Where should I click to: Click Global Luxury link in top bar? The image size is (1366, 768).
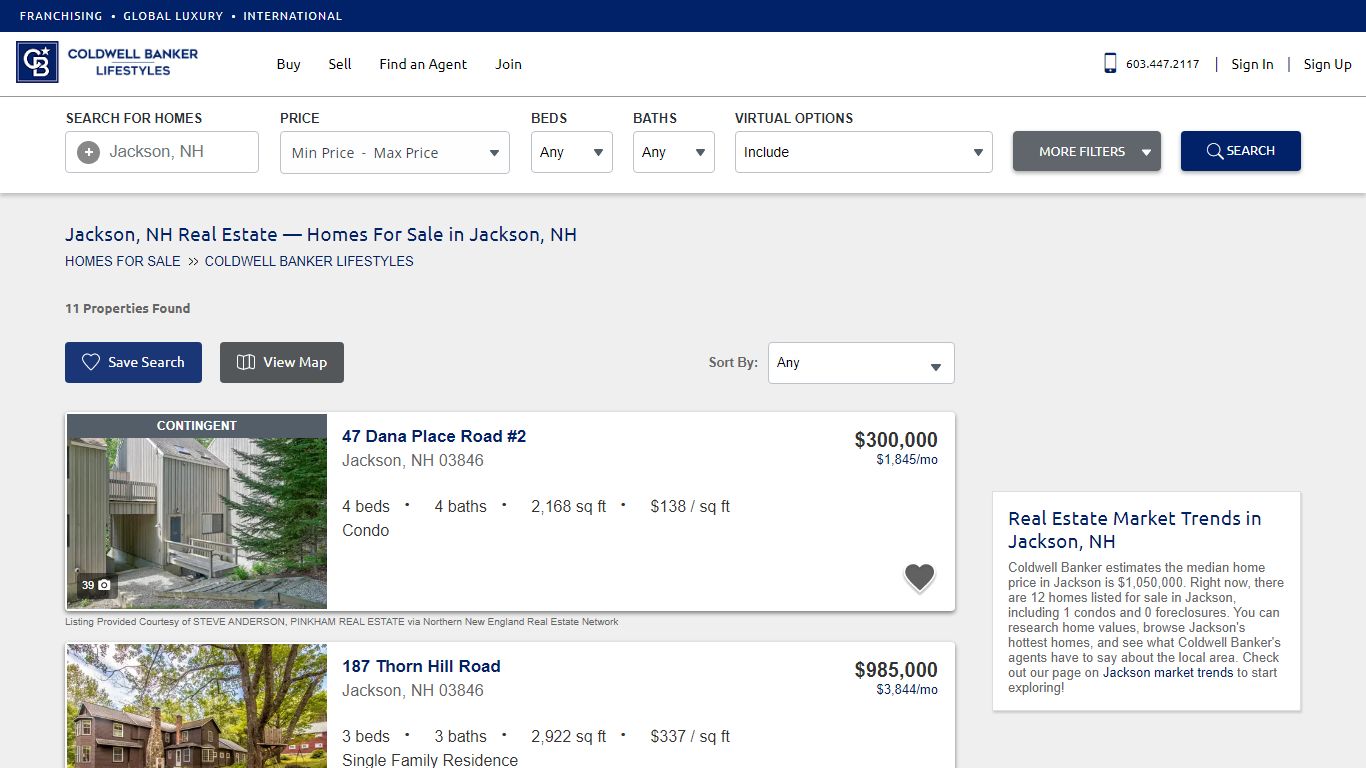[x=173, y=16]
